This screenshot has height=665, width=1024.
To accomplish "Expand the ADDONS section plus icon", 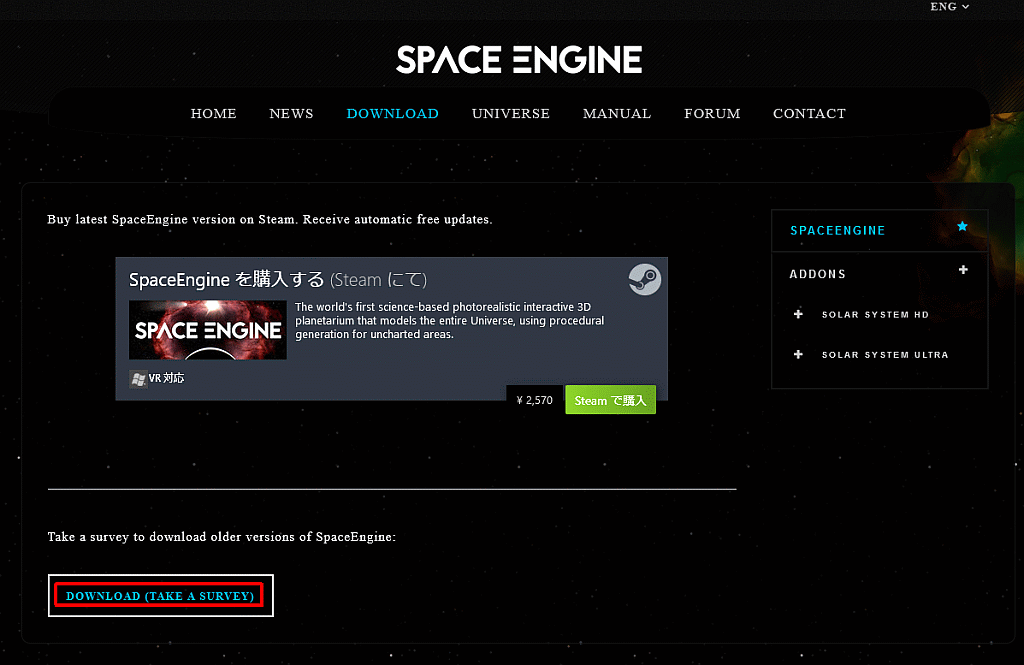I will point(963,270).
